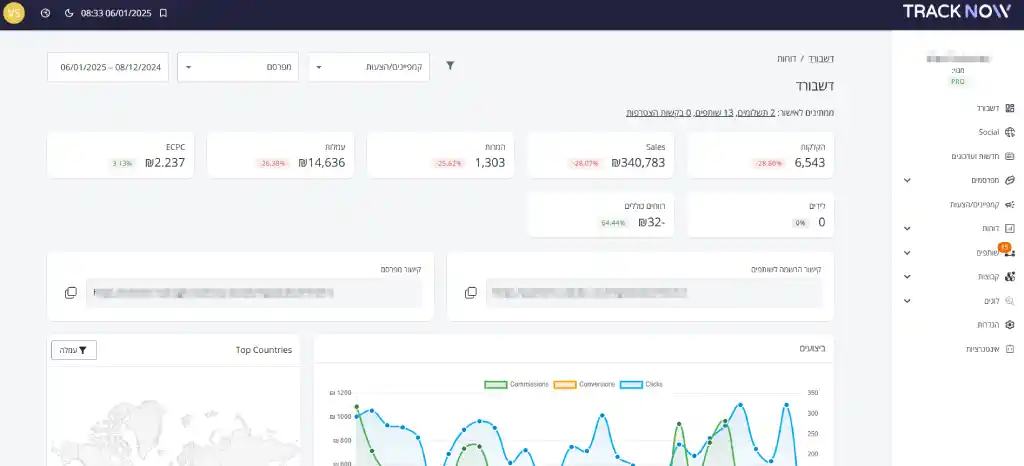
Task: Toggle the Conversions legend swatch
Action: pyautogui.click(x=565, y=384)
